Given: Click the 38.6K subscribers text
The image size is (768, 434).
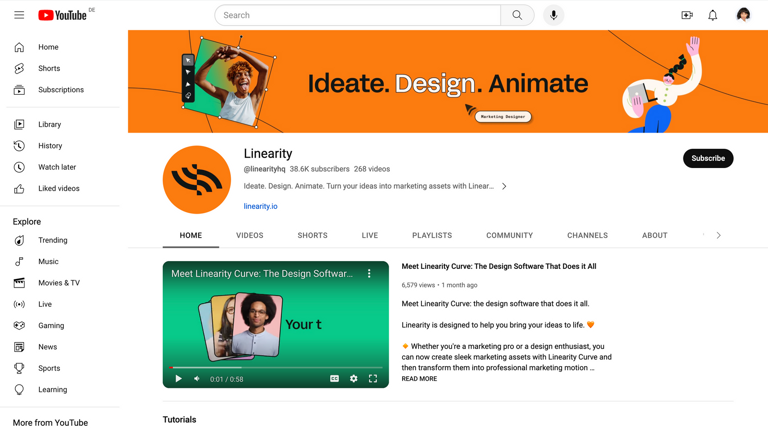Looking at the screenshot, I should [x=319, y=169].
